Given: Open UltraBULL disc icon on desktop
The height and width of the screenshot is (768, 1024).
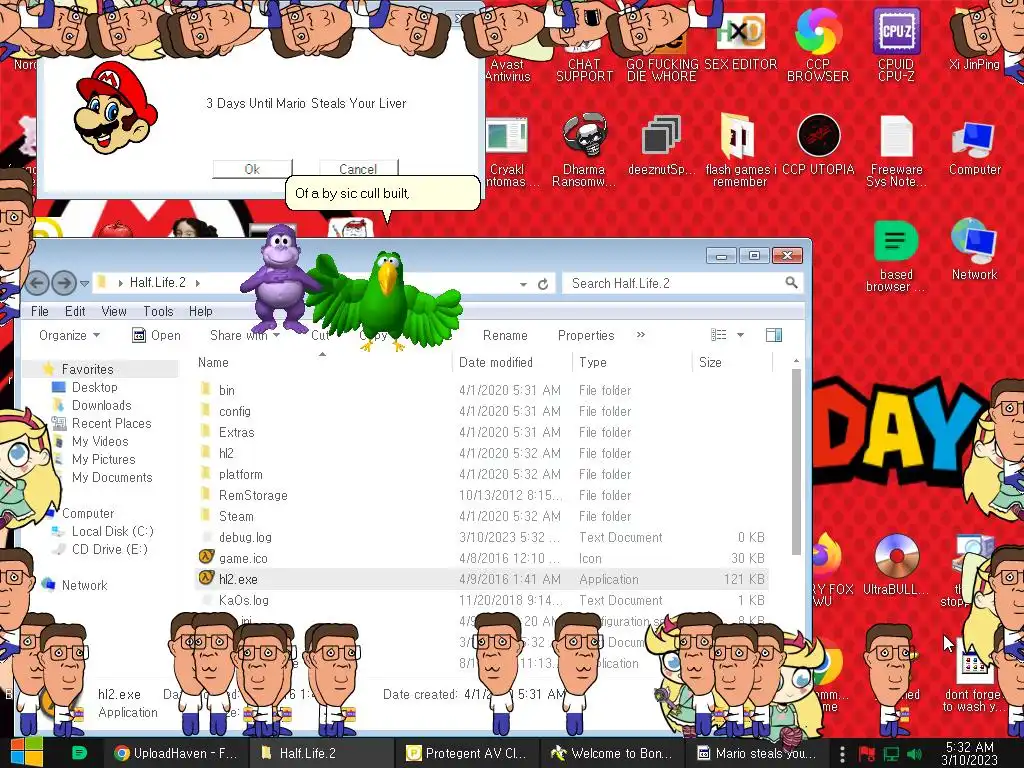Looking at the screenshot, I should point(896,564).
